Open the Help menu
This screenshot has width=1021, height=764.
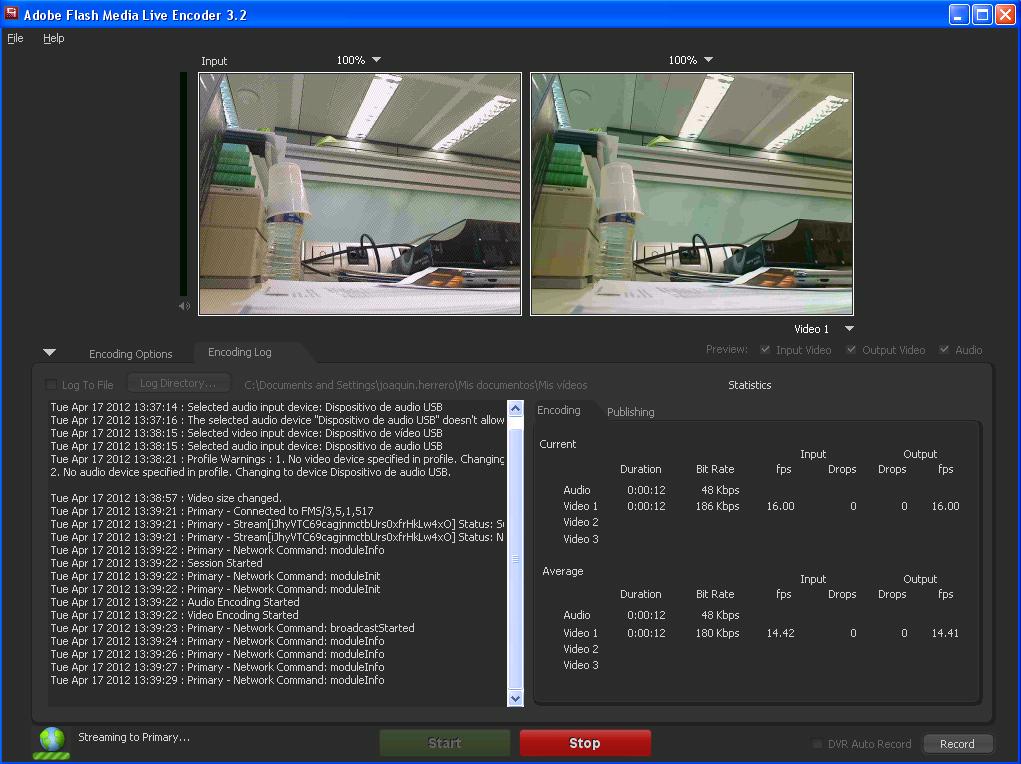point(53,38)
